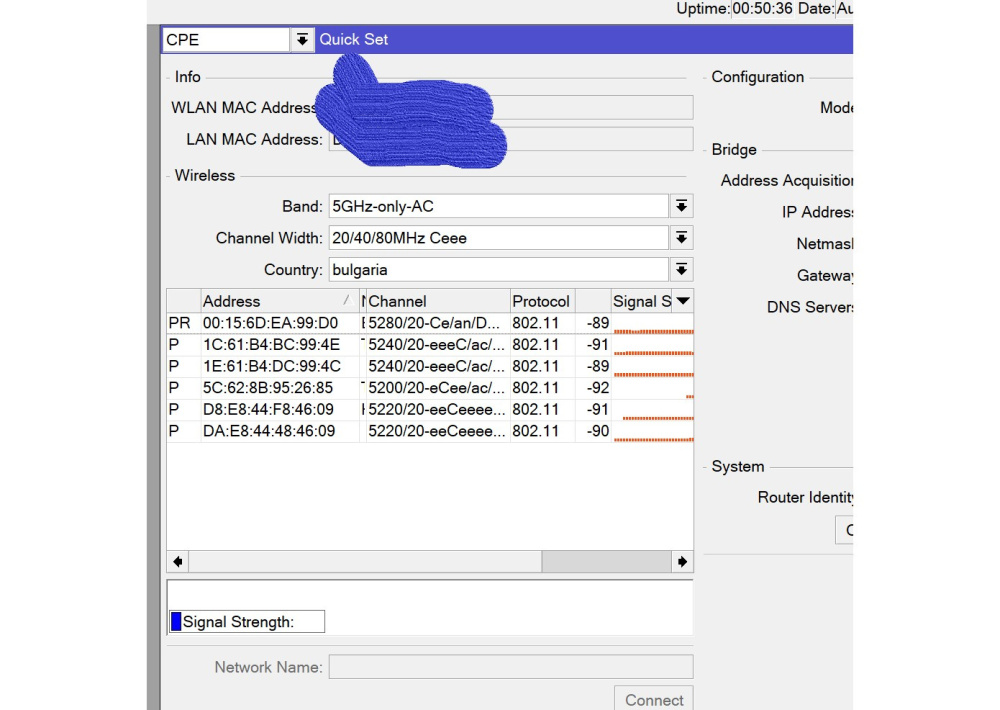Open the CPE Quick Set mode dropdown
The height and width of the screenshot is (710, 1000).
click(x=302, y=40)
